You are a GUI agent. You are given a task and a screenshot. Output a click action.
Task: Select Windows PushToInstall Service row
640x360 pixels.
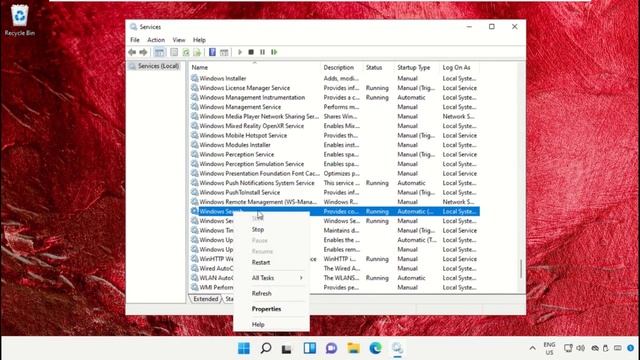tap(334, 192)
